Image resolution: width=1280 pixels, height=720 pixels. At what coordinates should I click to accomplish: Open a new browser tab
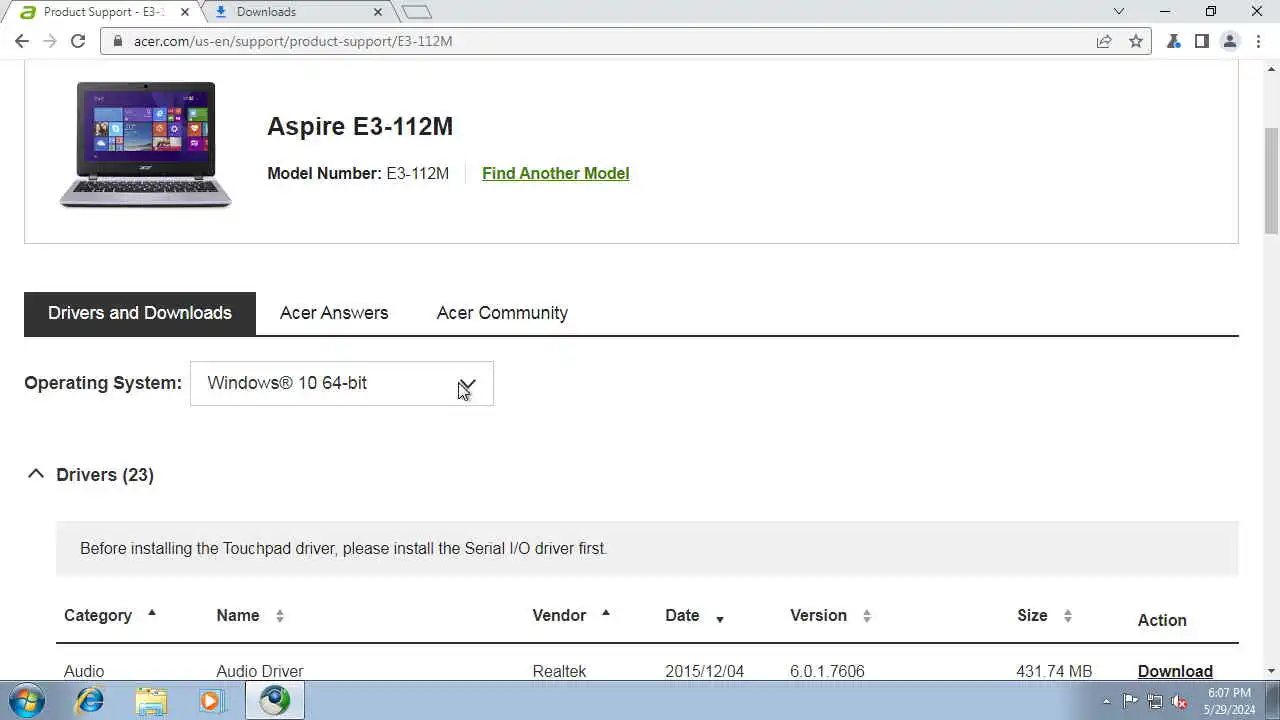pos(416,12)
